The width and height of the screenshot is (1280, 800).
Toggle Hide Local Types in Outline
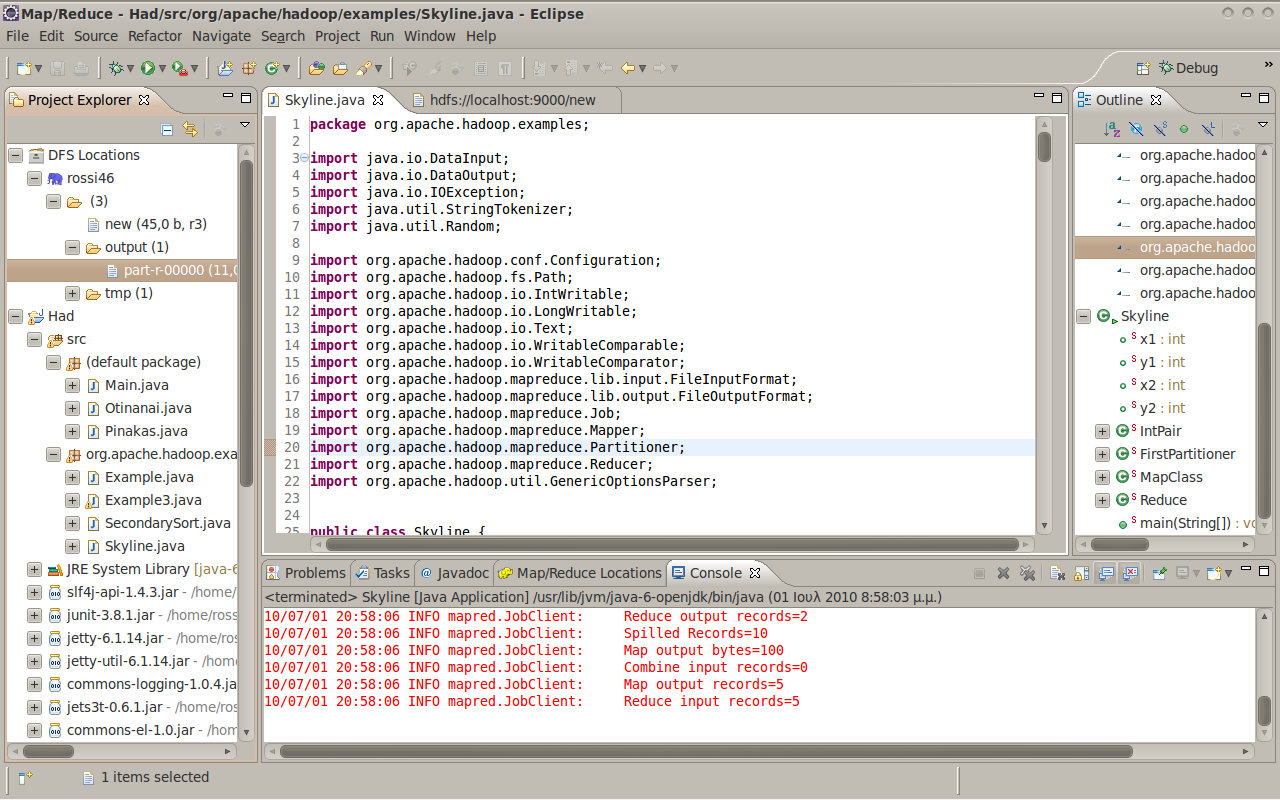pos(1208,129)
